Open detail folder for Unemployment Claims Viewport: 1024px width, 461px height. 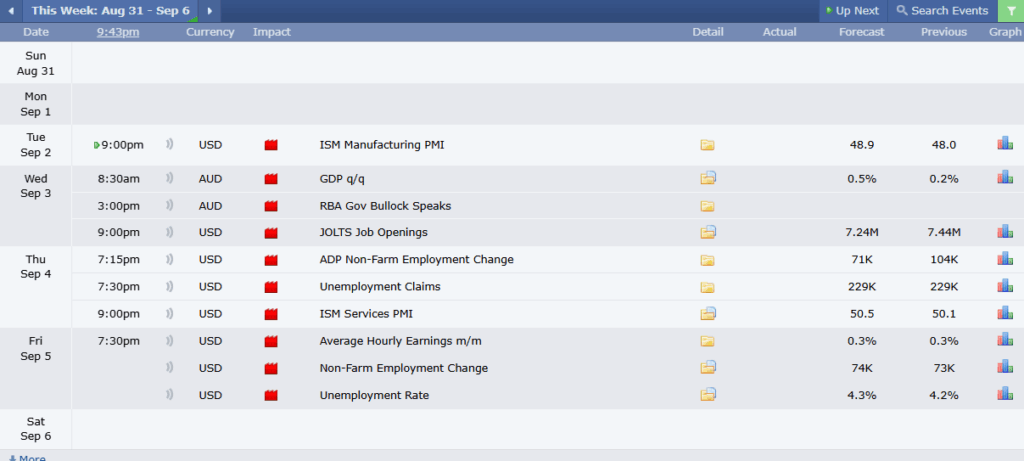[x=707, y=287]
